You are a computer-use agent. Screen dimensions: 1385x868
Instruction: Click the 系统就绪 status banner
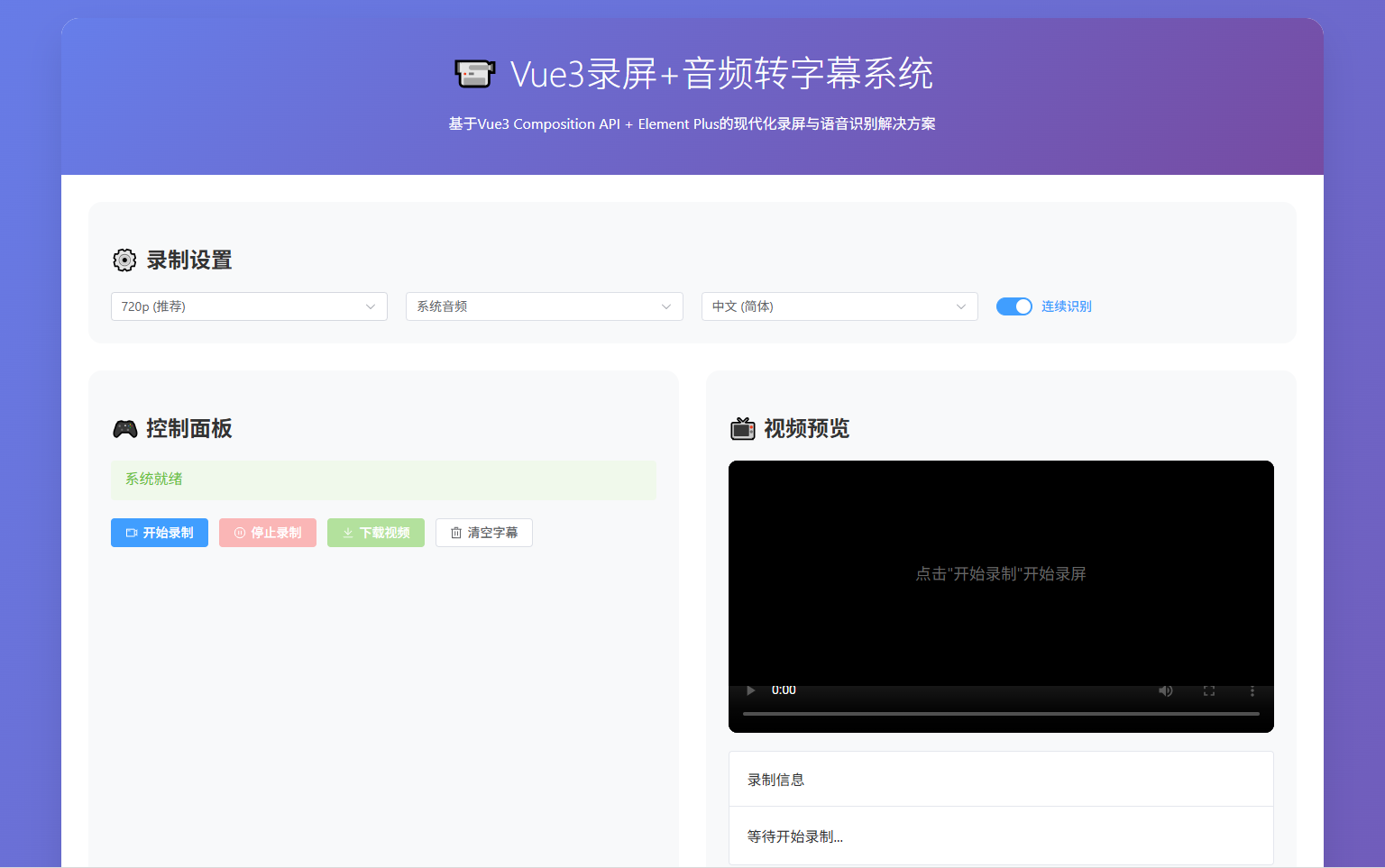point(383,480)
